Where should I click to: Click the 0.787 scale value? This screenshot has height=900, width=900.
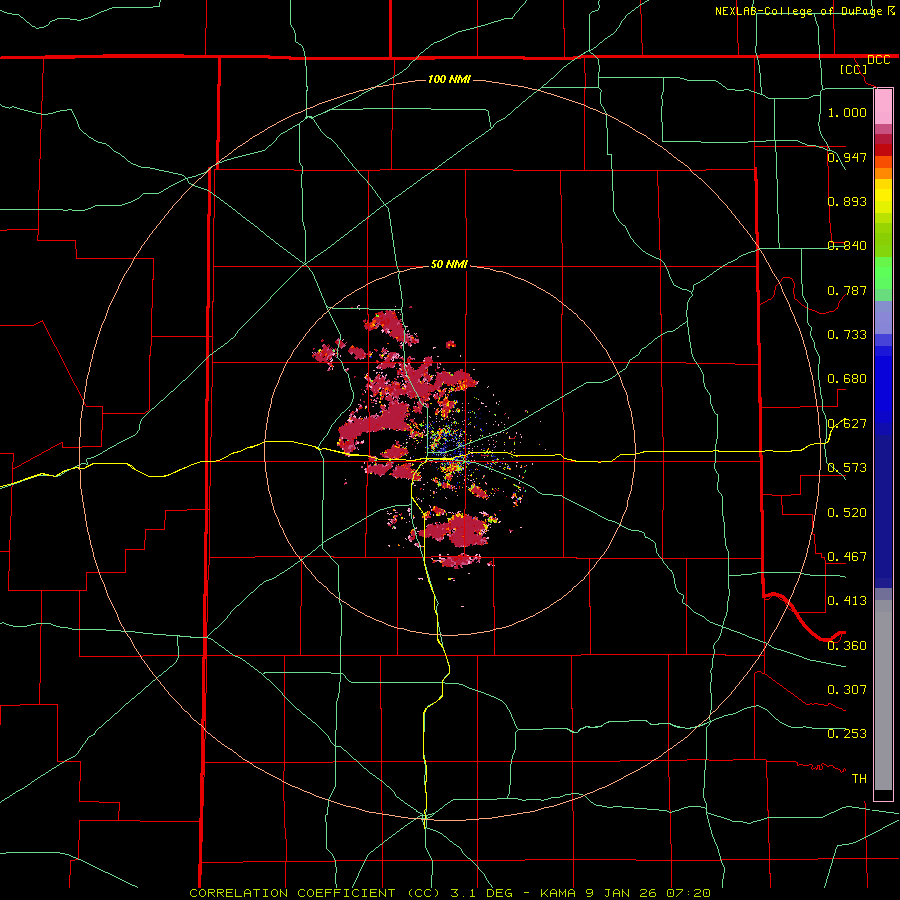coord(847,290)
